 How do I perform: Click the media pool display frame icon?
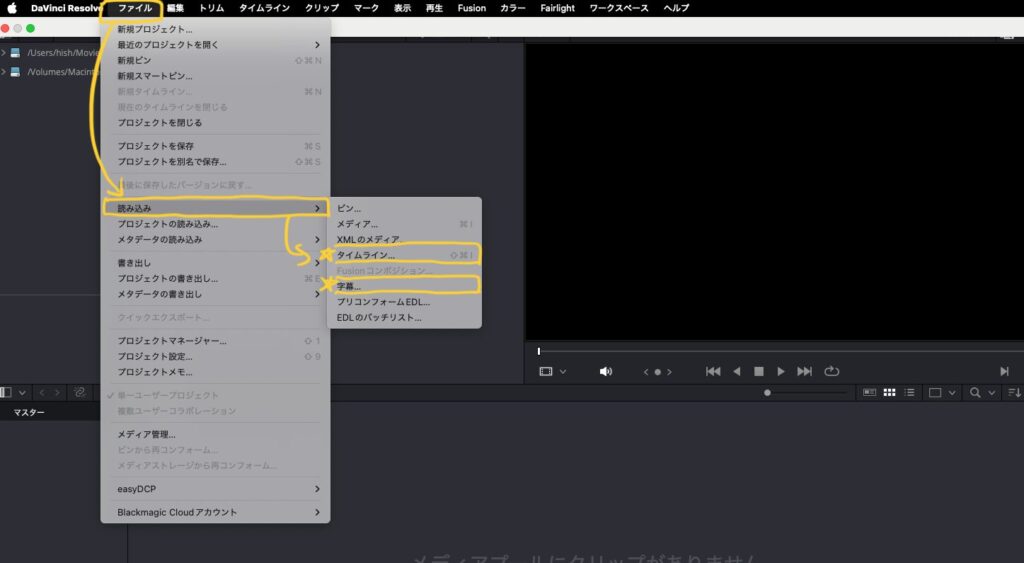pos(935,393)
